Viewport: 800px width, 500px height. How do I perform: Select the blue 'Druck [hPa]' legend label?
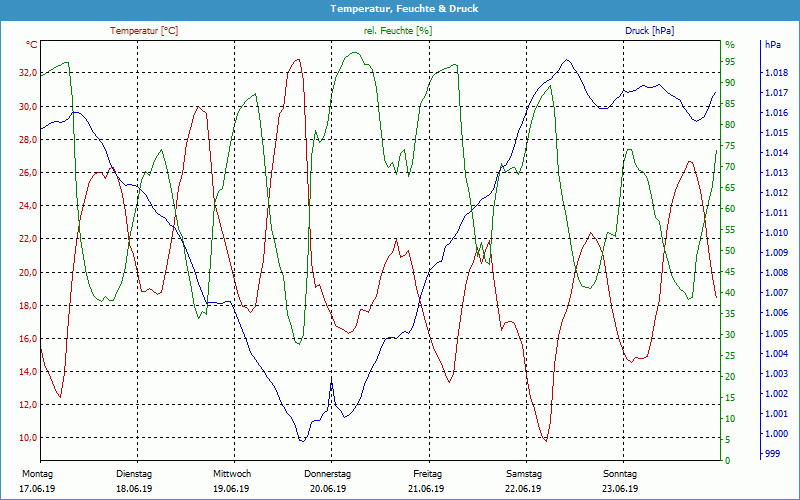click(649, 31)
